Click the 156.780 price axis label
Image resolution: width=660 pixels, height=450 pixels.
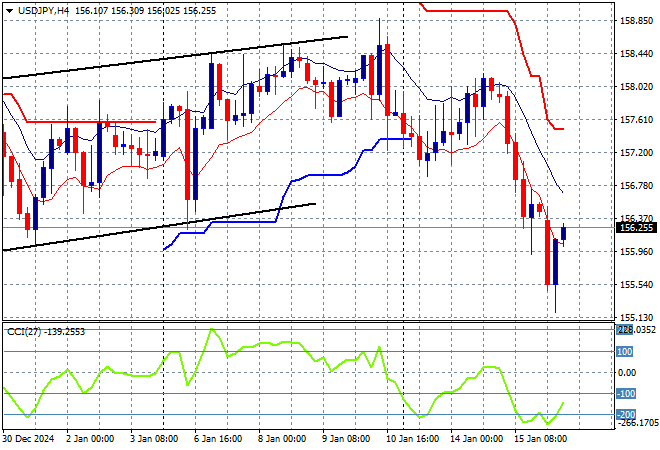pyautogui.click(x=637, y=185)
